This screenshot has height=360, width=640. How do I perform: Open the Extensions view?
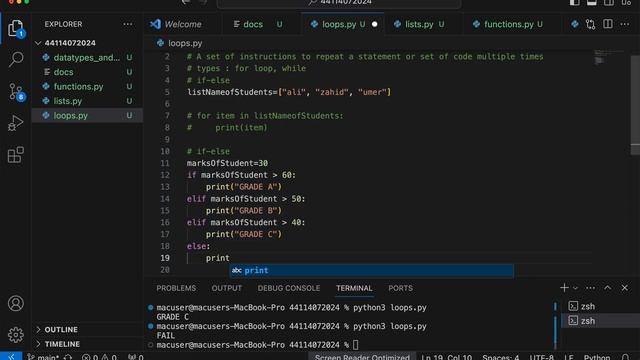pyautogui.click(x=16, y=155)
